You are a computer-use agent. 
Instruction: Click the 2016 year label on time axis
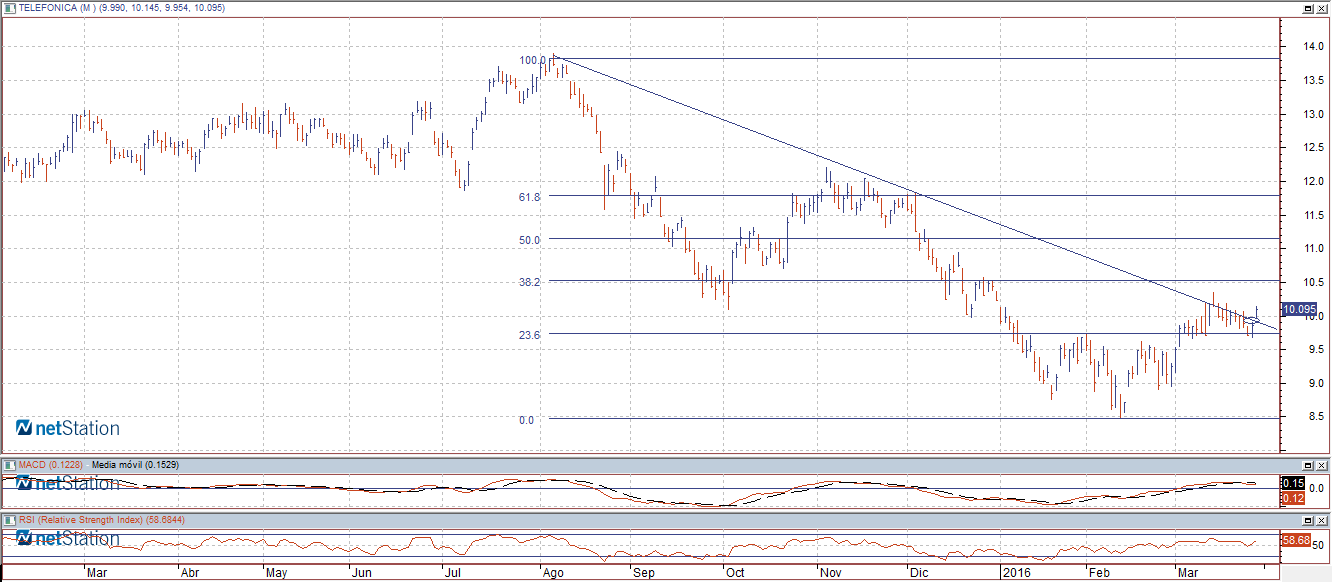(1015, 574)
